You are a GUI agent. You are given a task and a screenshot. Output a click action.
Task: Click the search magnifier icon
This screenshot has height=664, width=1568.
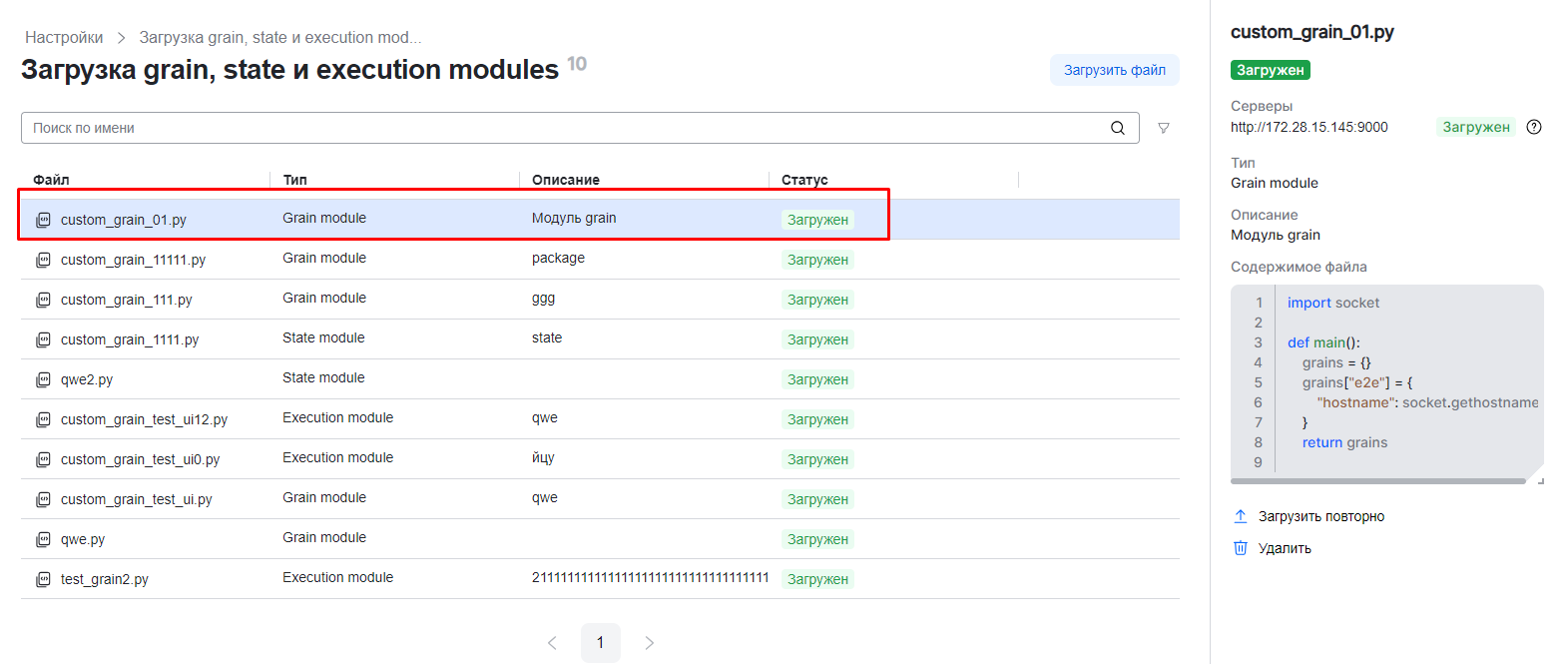click(x=1117, y=128)
